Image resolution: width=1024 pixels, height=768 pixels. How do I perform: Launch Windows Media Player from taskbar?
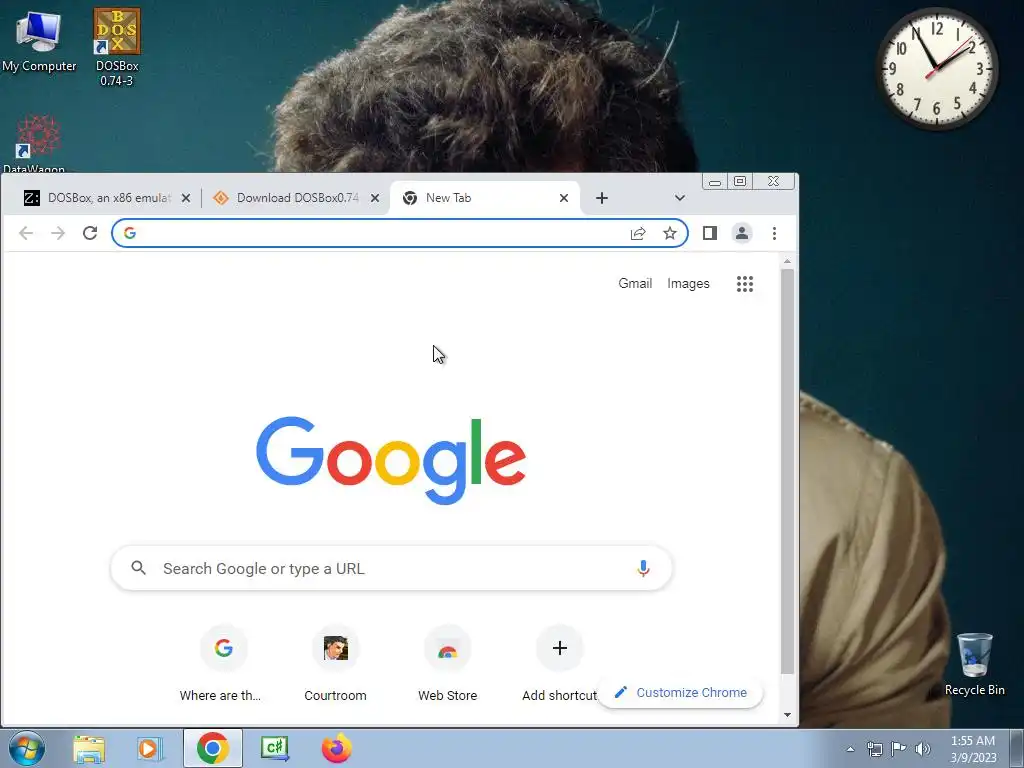coord(150,748)
